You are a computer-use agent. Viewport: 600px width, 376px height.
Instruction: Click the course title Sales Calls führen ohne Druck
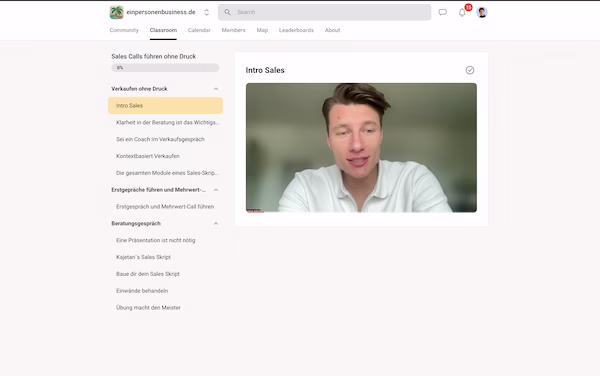point(153,56)
